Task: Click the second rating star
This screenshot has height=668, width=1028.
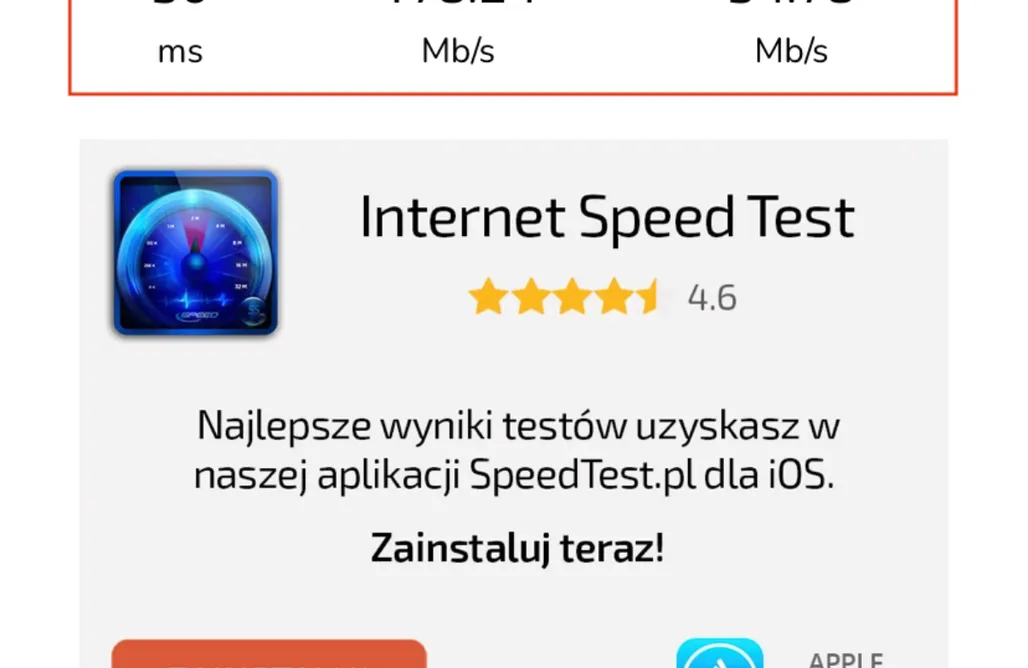Action: coord(530,296)
